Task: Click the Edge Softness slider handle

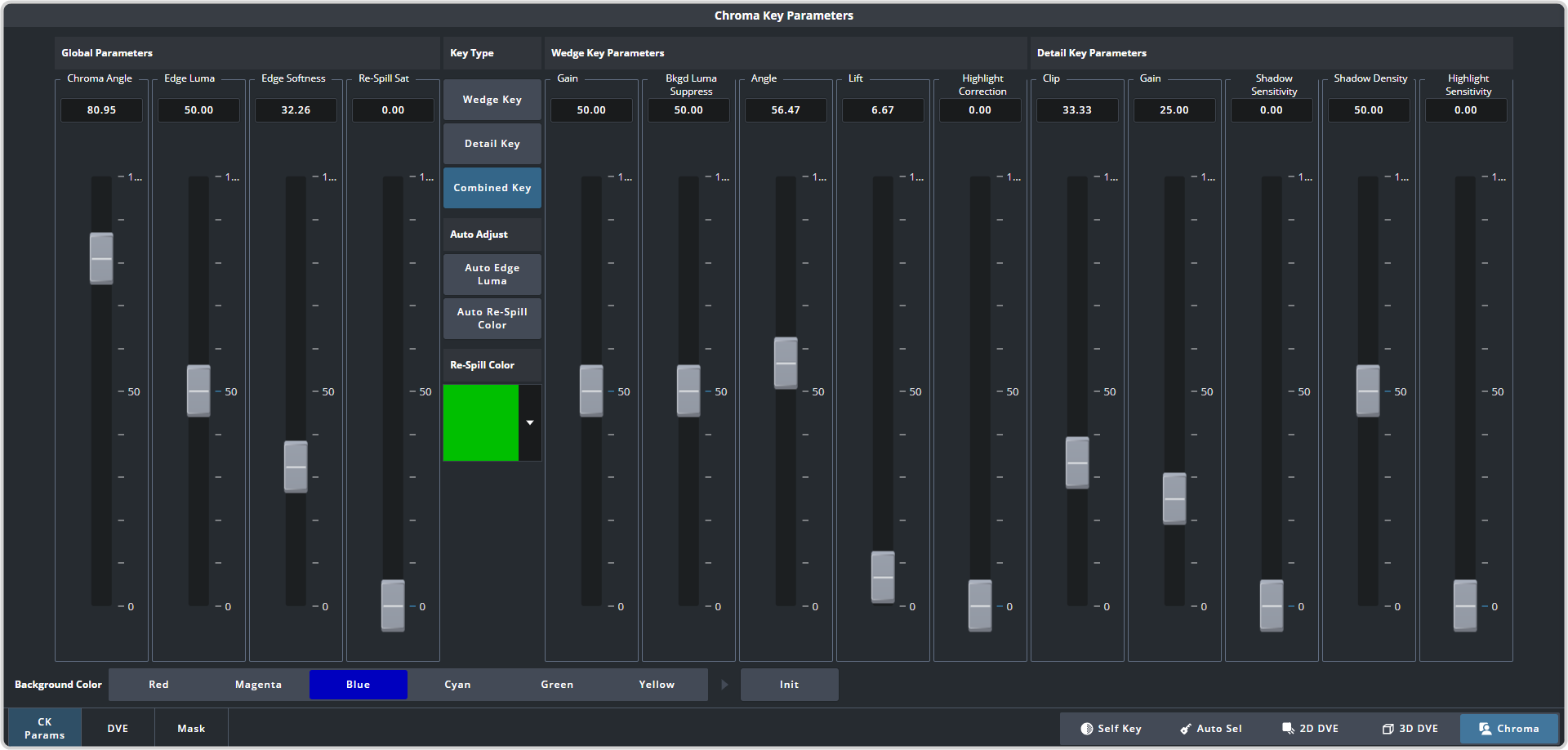Action: click(x=296, y=467)
